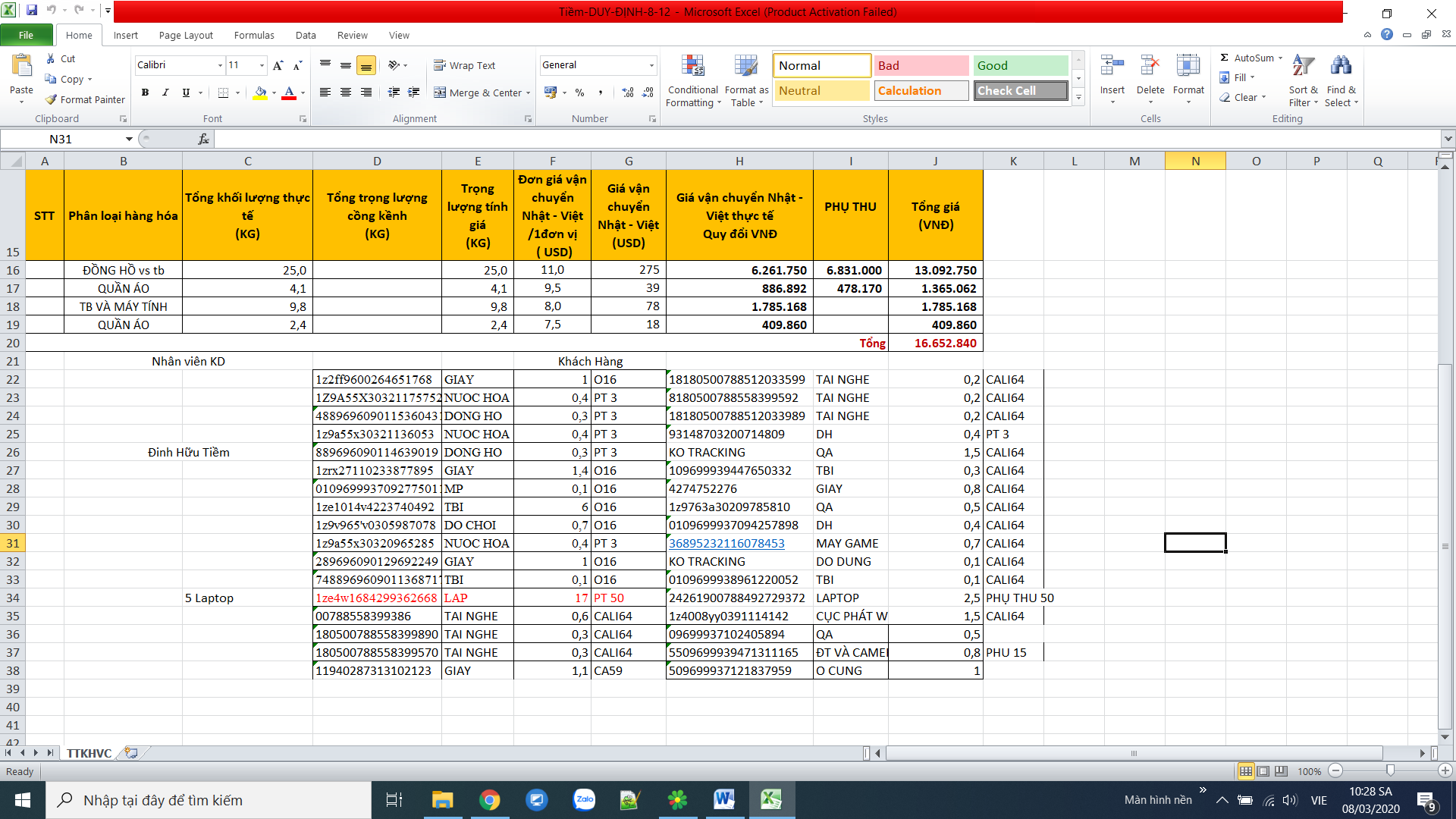Switch to Page Layout view in status bar
1456x819 pixels.
[x=1263, y=771]
